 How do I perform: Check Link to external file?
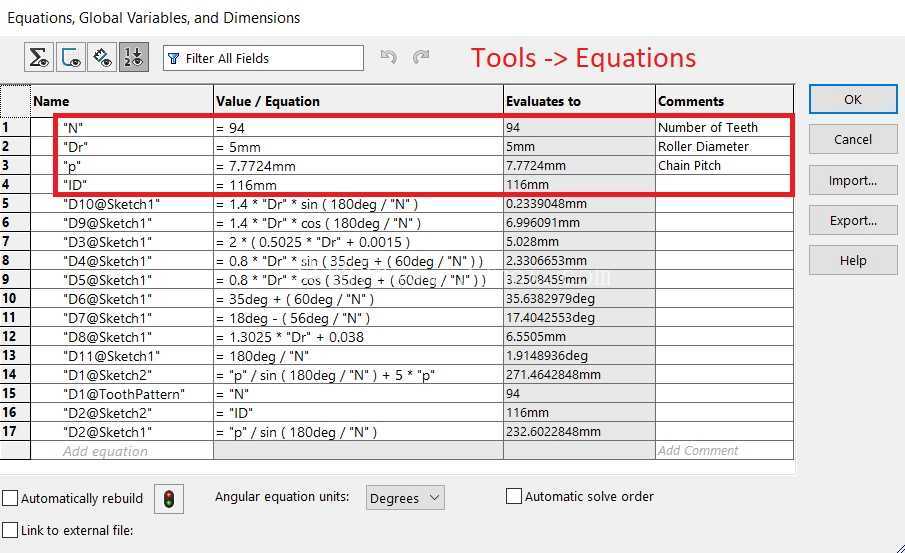coord(10,530)
